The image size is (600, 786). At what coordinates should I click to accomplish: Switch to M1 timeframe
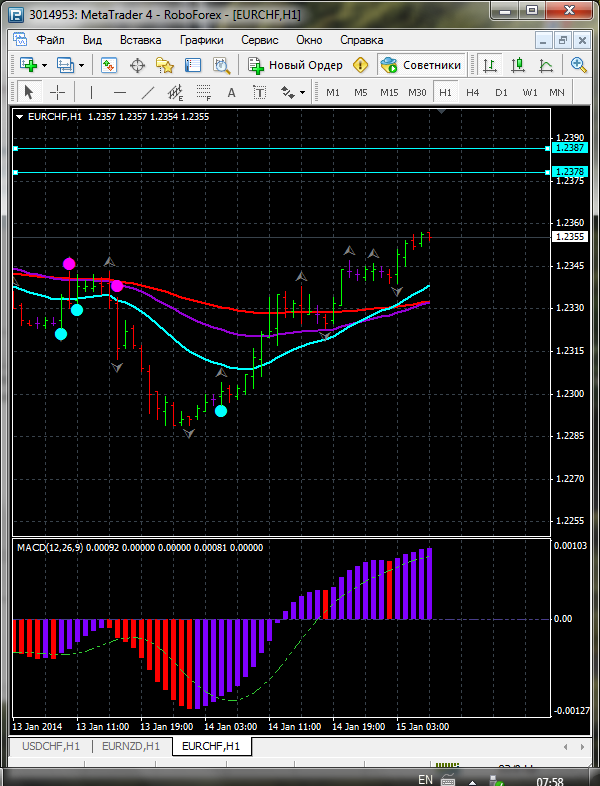tap(333, 92)
